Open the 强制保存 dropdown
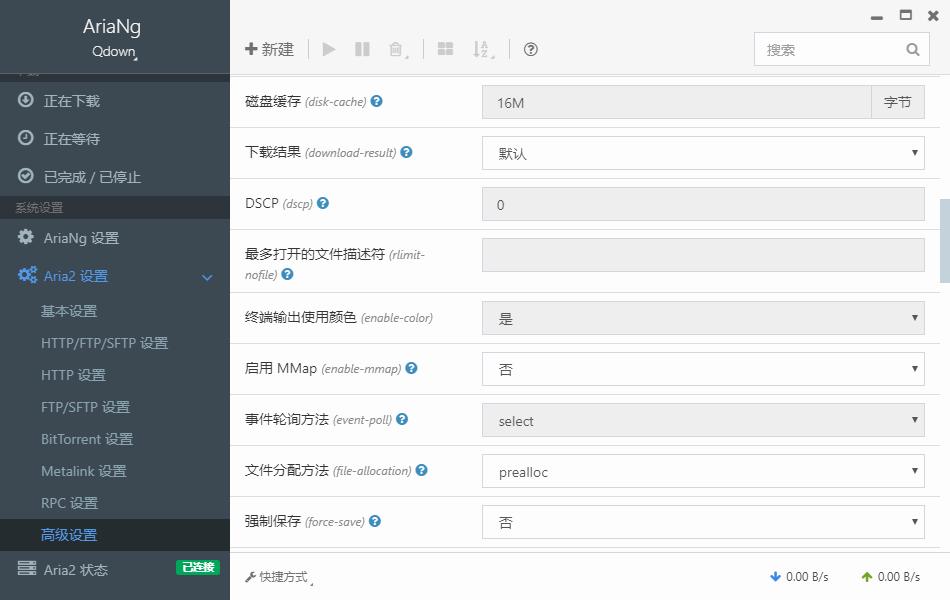Screen dimensions: 950x600 click(x=703, y=522)
